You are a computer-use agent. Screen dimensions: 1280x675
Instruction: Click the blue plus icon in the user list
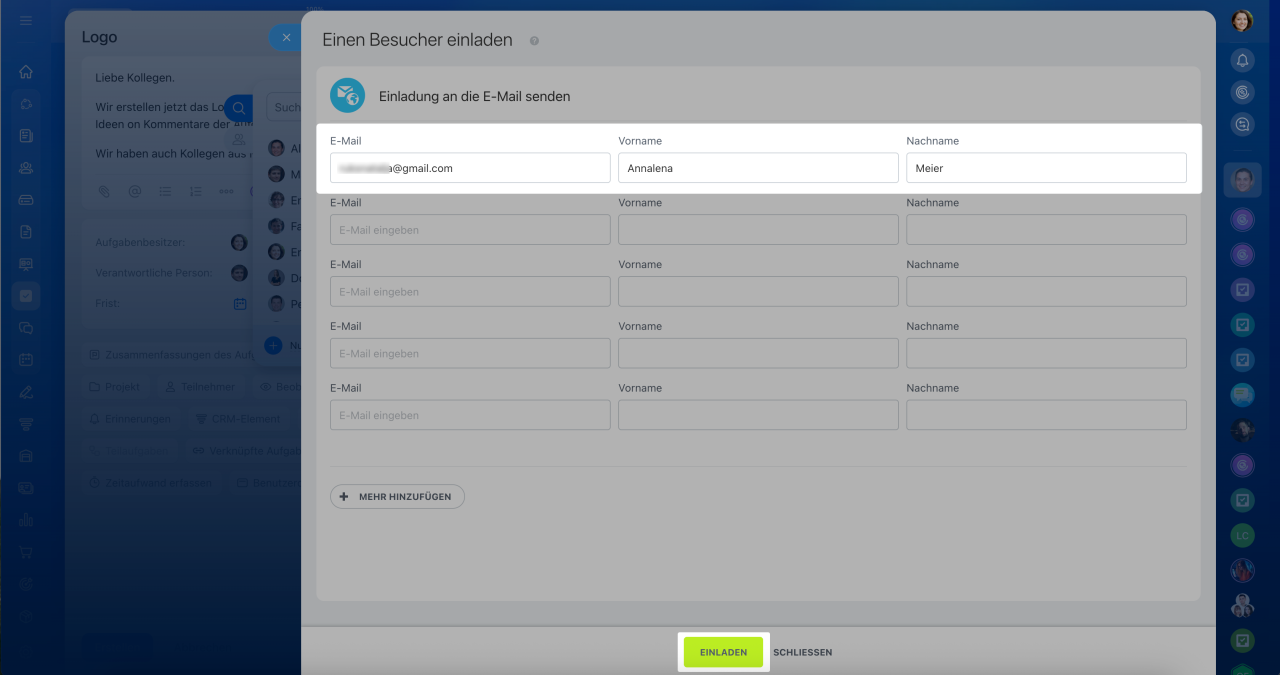point(273,345)
